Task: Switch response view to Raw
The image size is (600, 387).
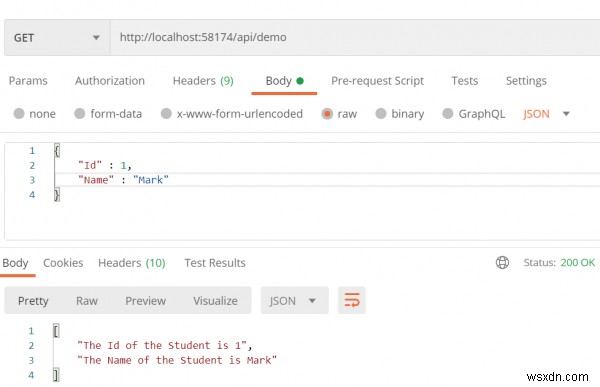Action: tap(87, 301)
